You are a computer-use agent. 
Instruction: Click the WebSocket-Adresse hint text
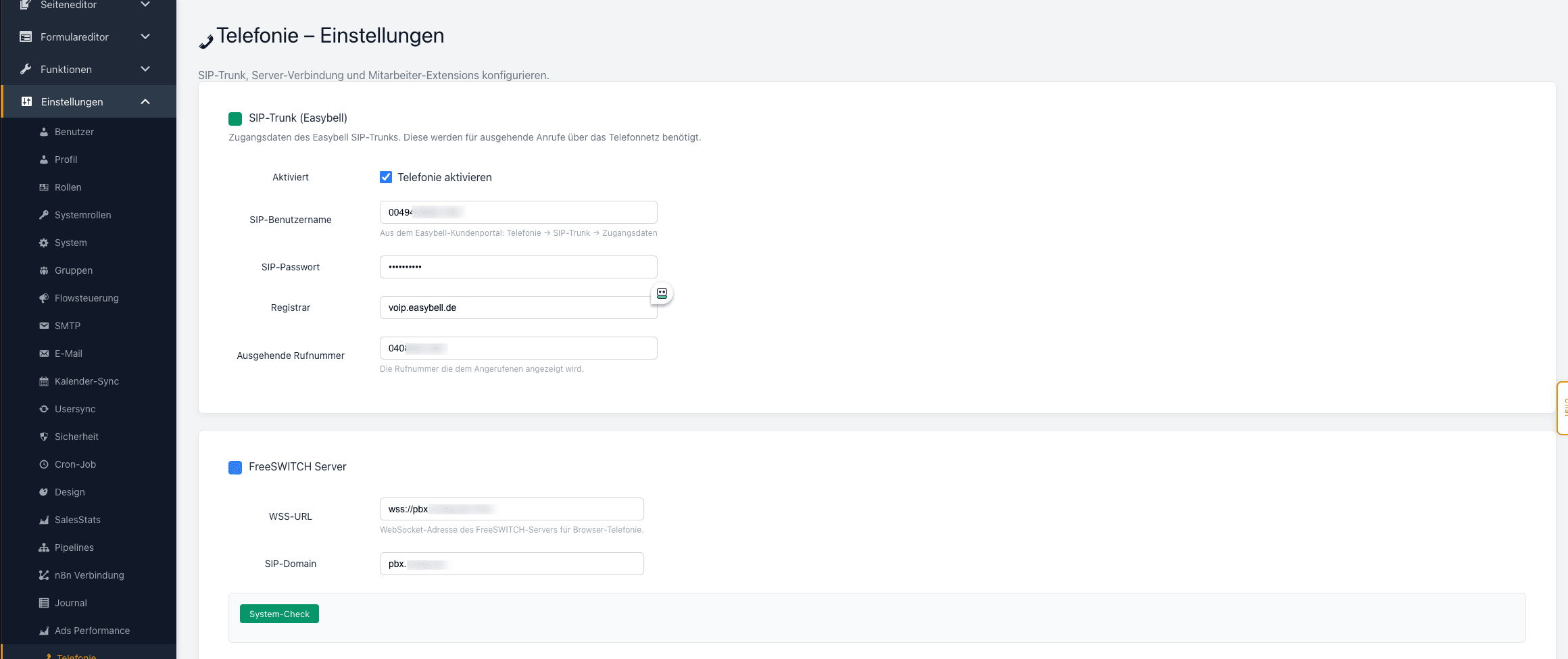tap(512, 530)
